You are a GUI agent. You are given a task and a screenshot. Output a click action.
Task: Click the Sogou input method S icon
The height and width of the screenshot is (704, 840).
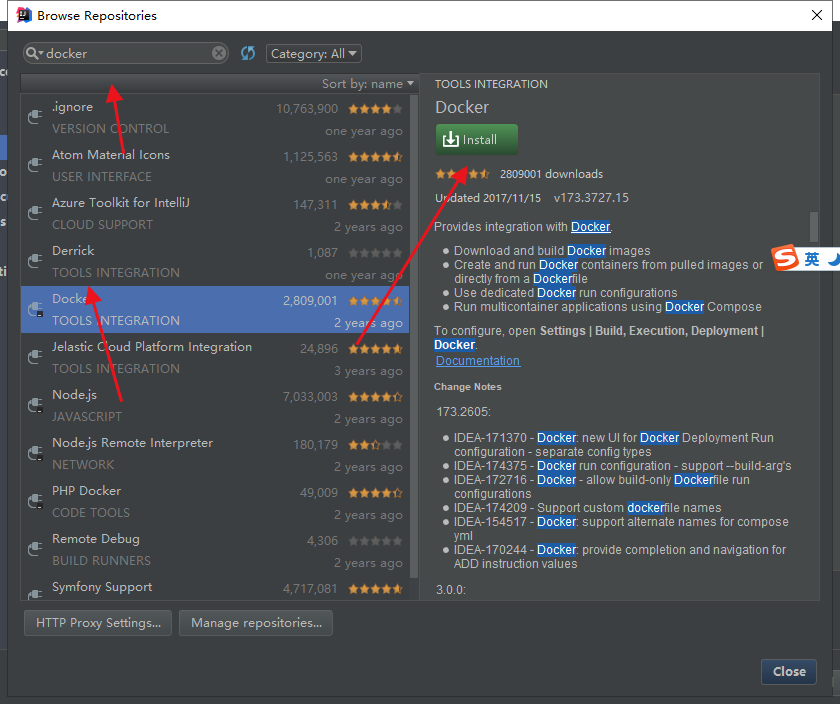(x=785, y=258)
